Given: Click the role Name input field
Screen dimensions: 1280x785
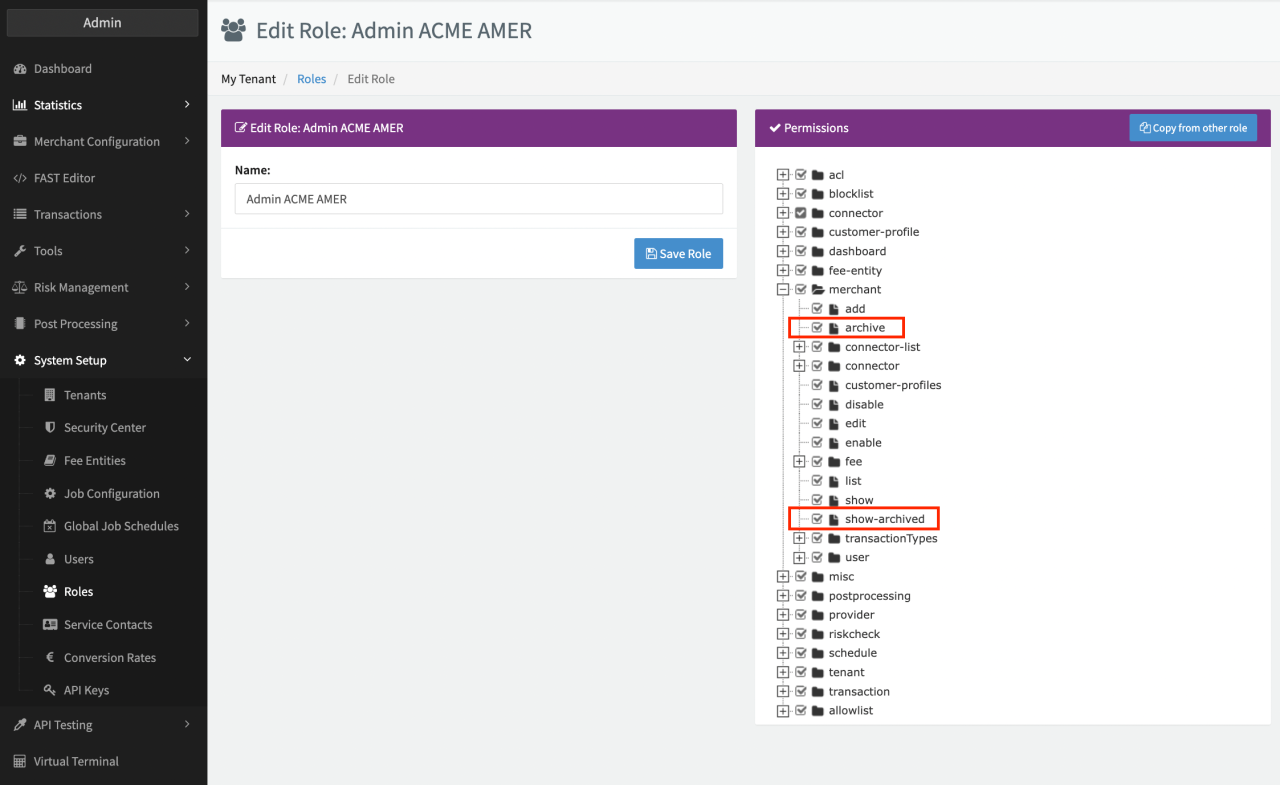Looking at the screenshot, I should [478, 199].
